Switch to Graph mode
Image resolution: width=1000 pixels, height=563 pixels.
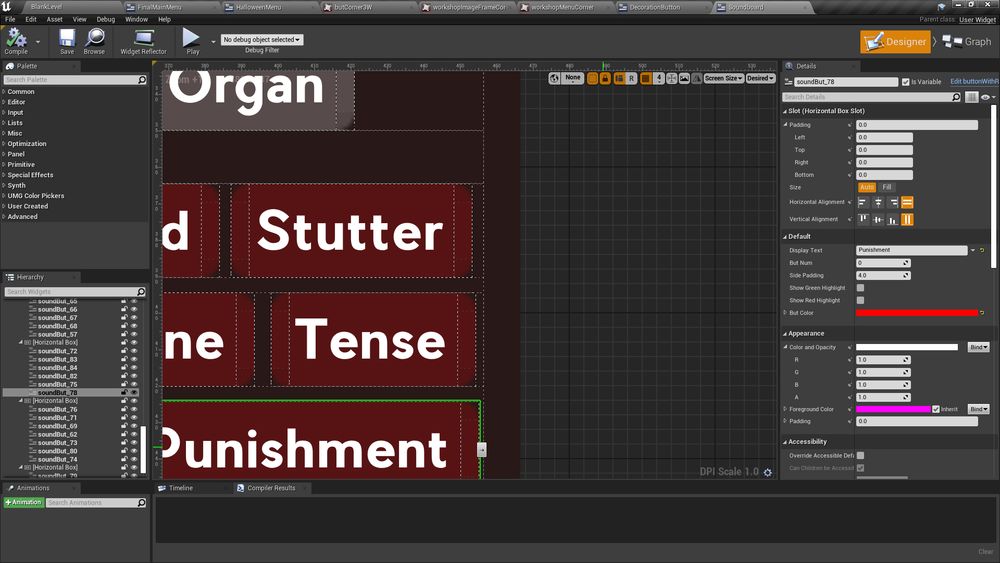tap(967, 42)
